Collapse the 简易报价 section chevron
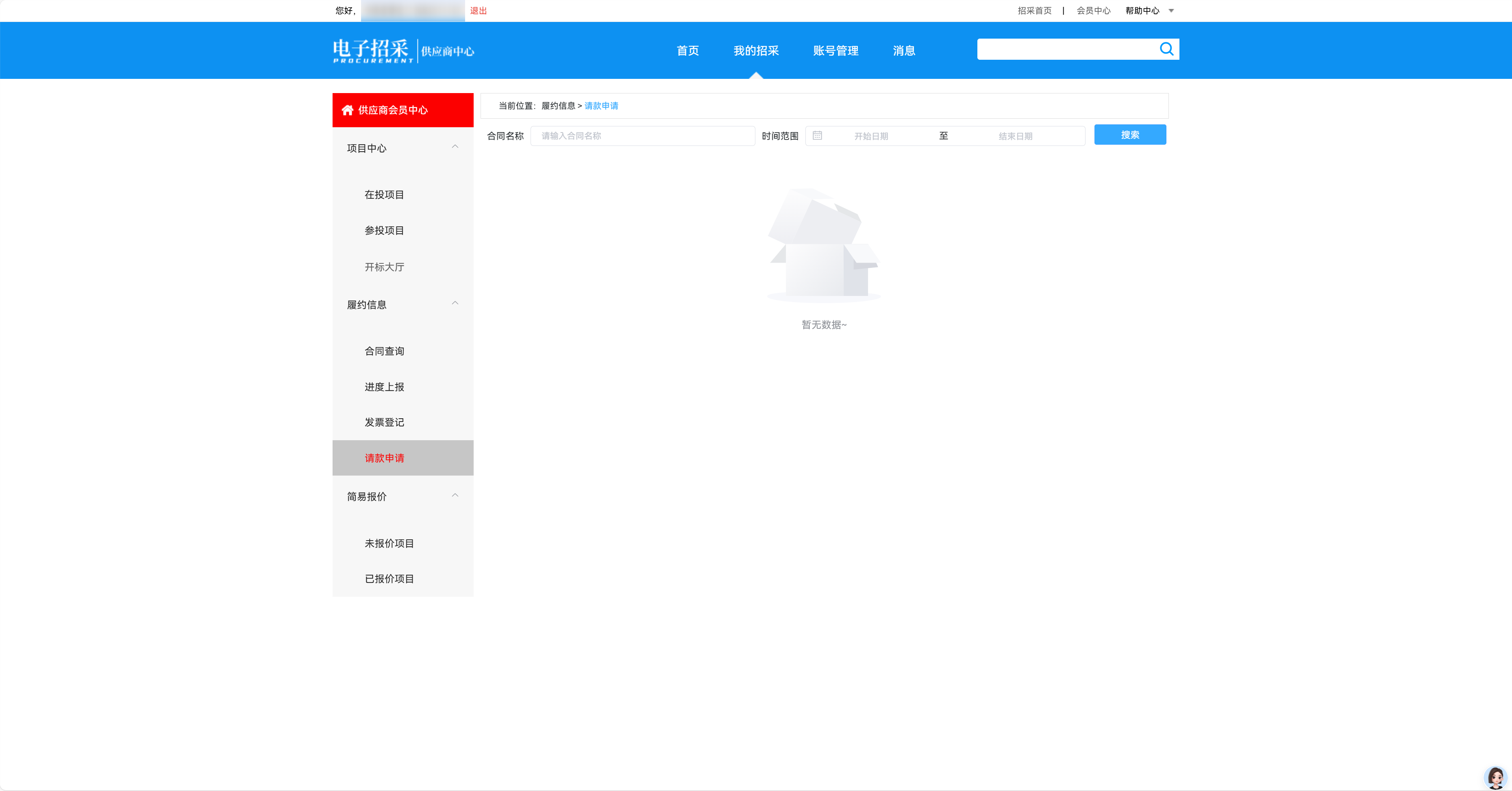Viewport: 1512px width, 791px height. (x=455, y=496)
